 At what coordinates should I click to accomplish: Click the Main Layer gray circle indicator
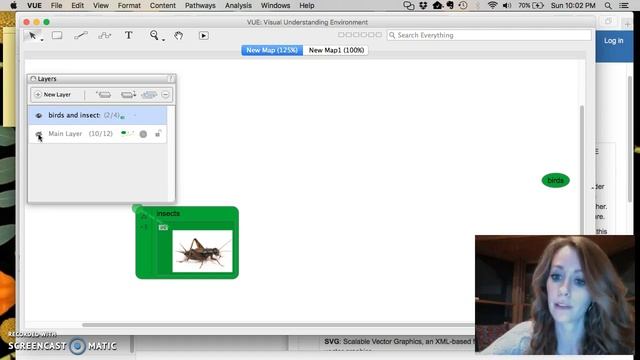(x=143, y=134)
